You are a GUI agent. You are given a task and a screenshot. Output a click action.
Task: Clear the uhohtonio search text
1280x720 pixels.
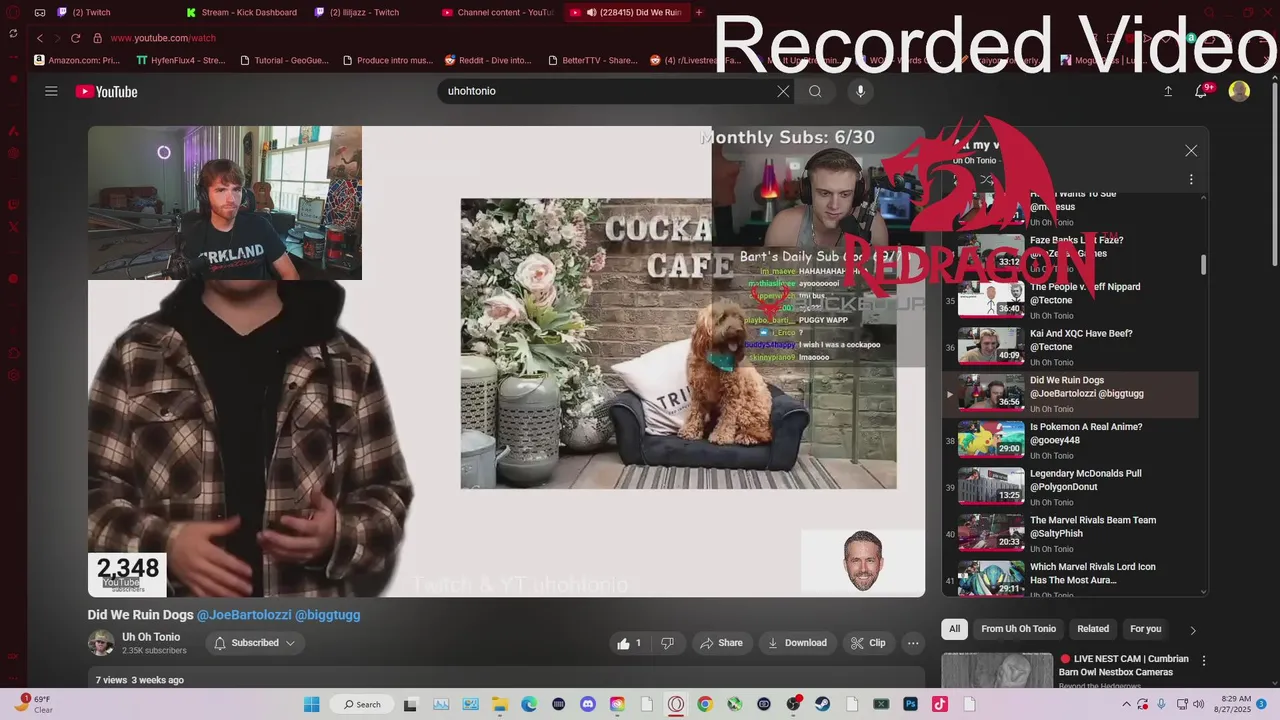[783, 91]
